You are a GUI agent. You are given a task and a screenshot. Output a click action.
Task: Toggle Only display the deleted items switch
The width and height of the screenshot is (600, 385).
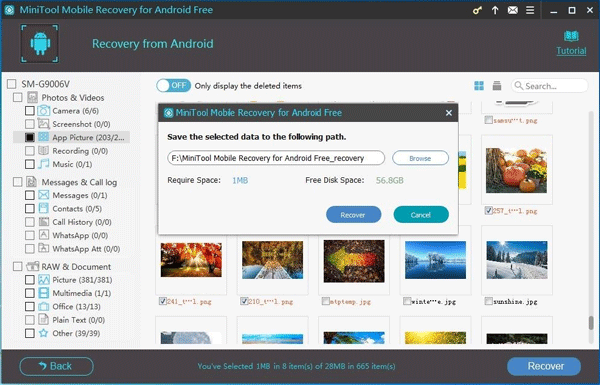(173, 85)
